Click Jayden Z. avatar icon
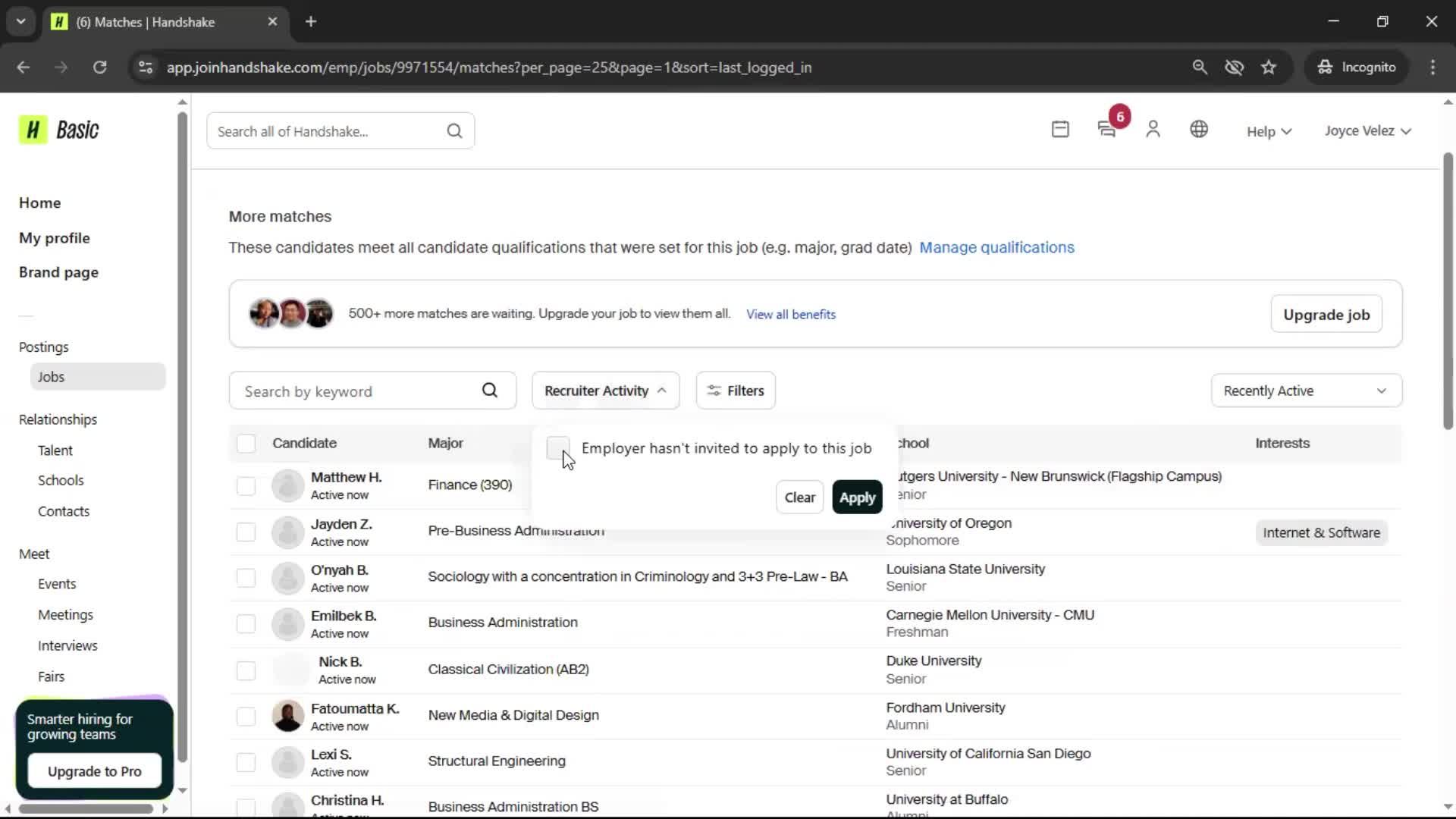The width and height of the screenshot is (1456, 819). 287,532
